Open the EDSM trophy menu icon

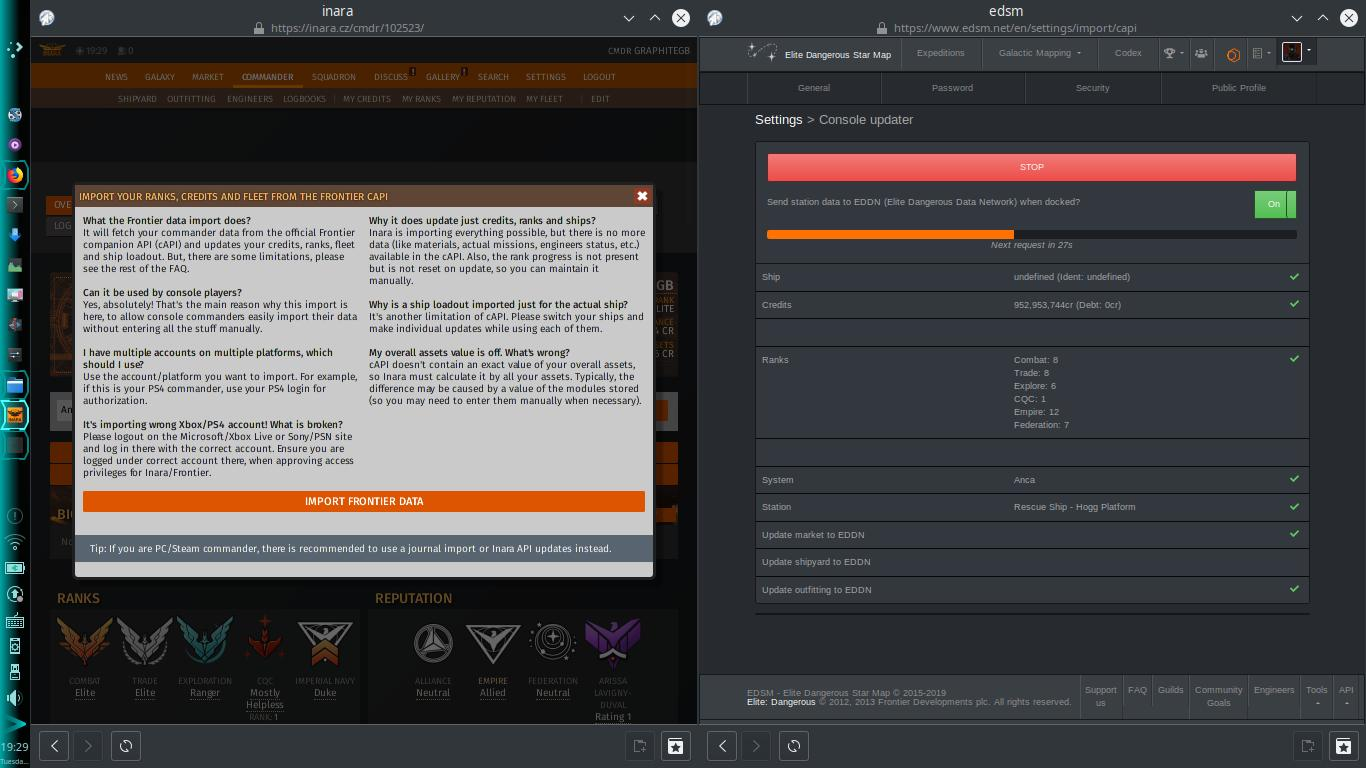[1172, 53]
